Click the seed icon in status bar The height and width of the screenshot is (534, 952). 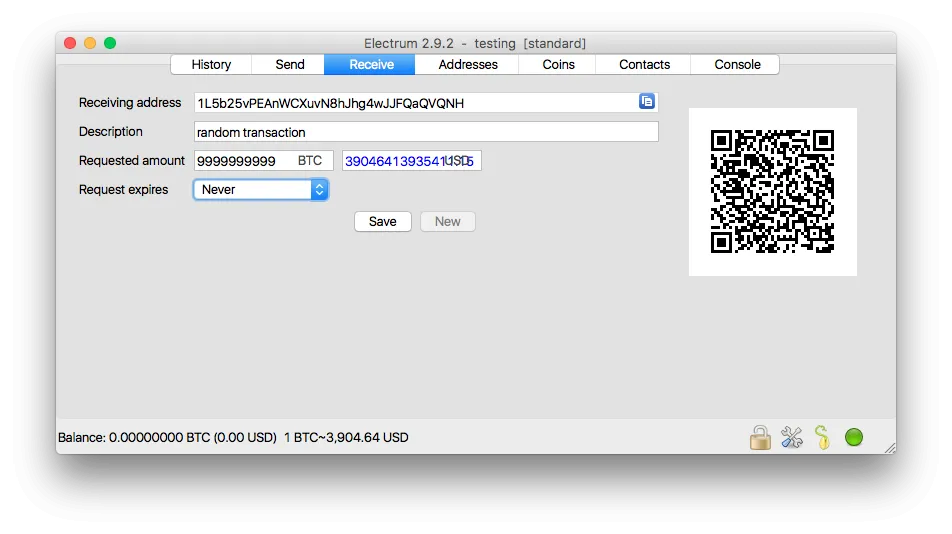point(823,438)
